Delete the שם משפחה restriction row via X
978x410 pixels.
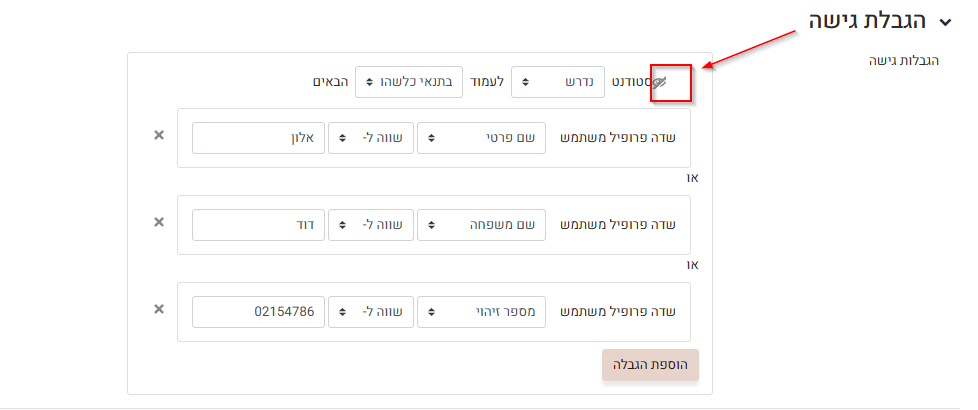click(158, 222)
